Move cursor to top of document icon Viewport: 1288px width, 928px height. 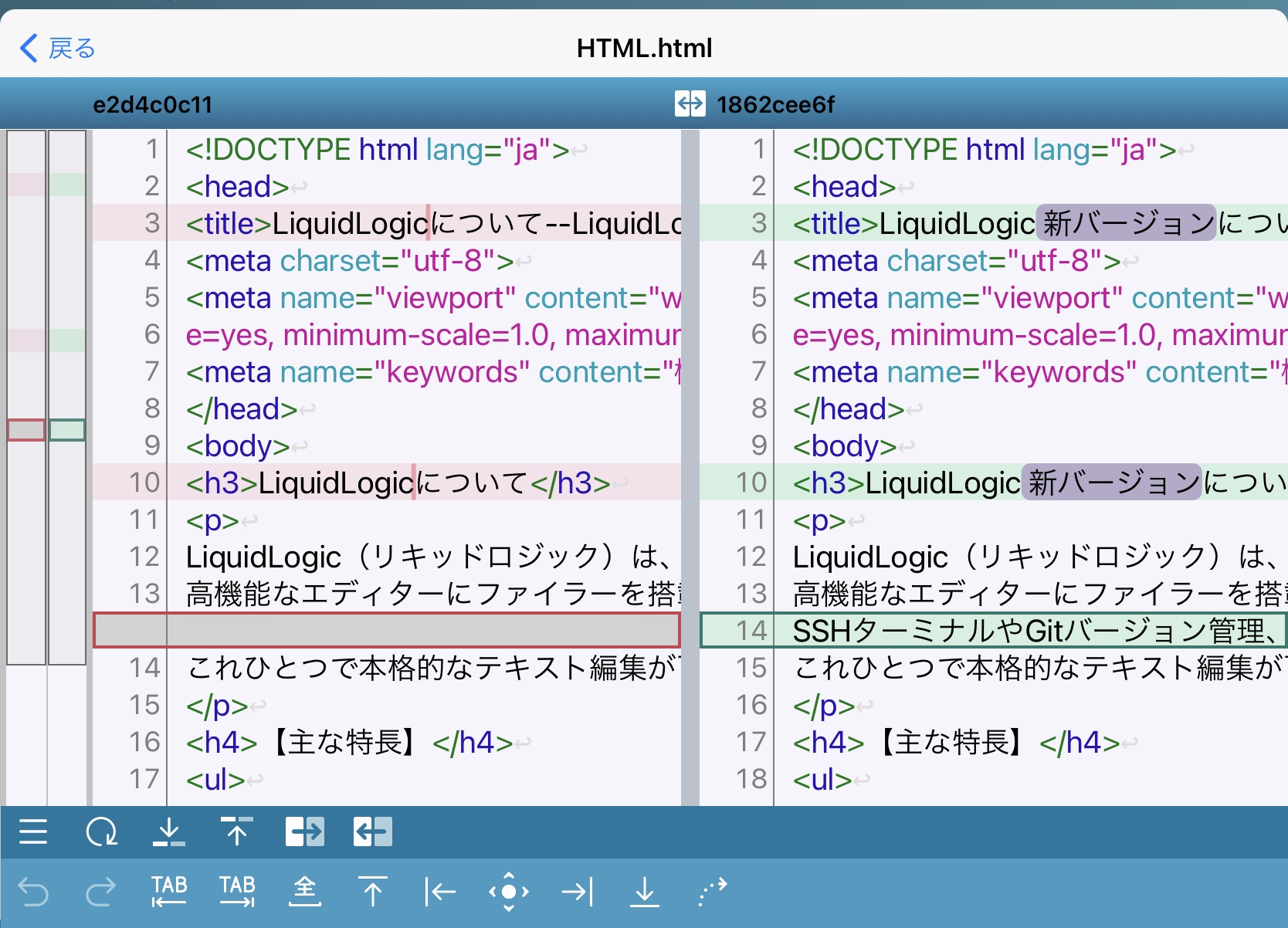[x=373, y=892]
